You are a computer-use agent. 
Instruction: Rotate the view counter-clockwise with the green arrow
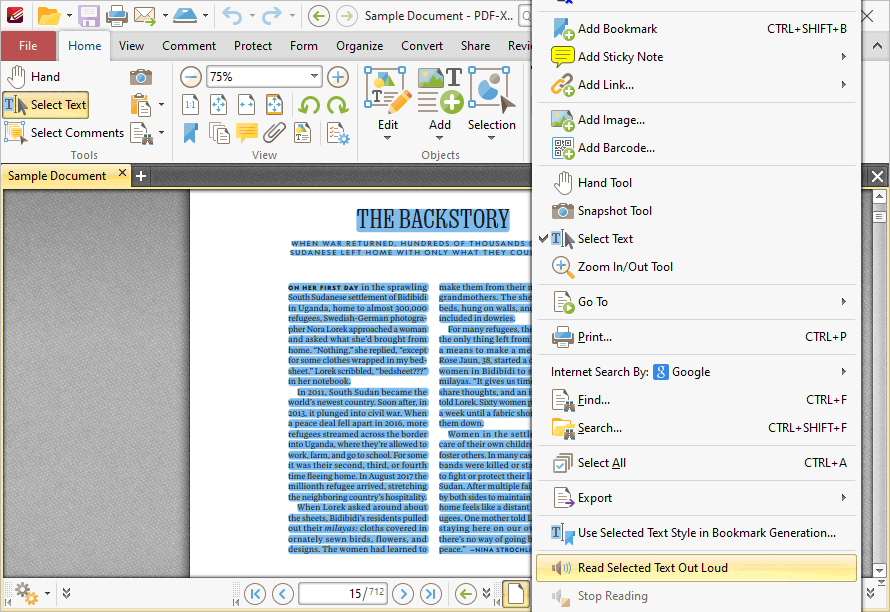309,105
